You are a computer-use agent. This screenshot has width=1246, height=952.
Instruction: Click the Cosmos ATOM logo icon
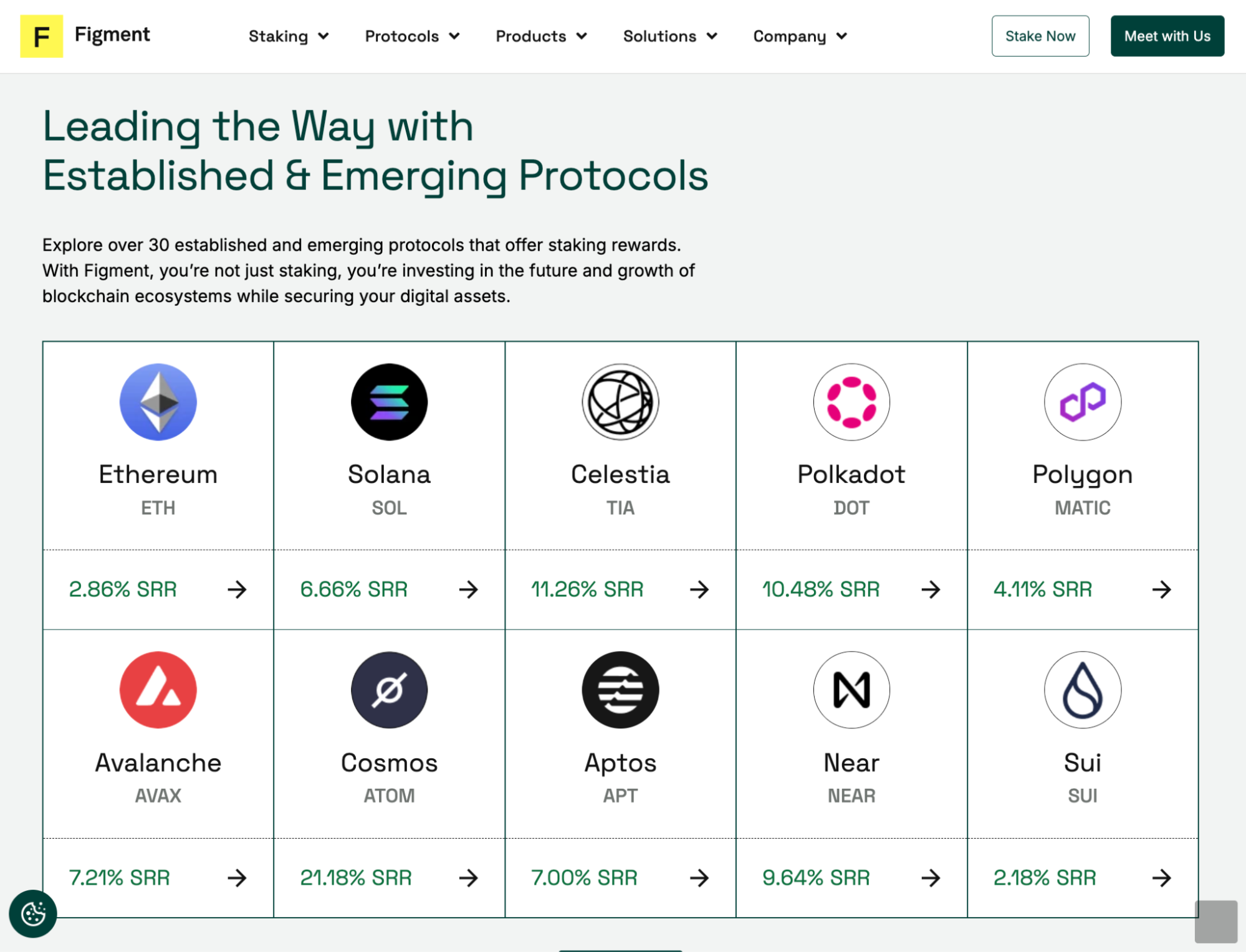[x=389, y=690]
